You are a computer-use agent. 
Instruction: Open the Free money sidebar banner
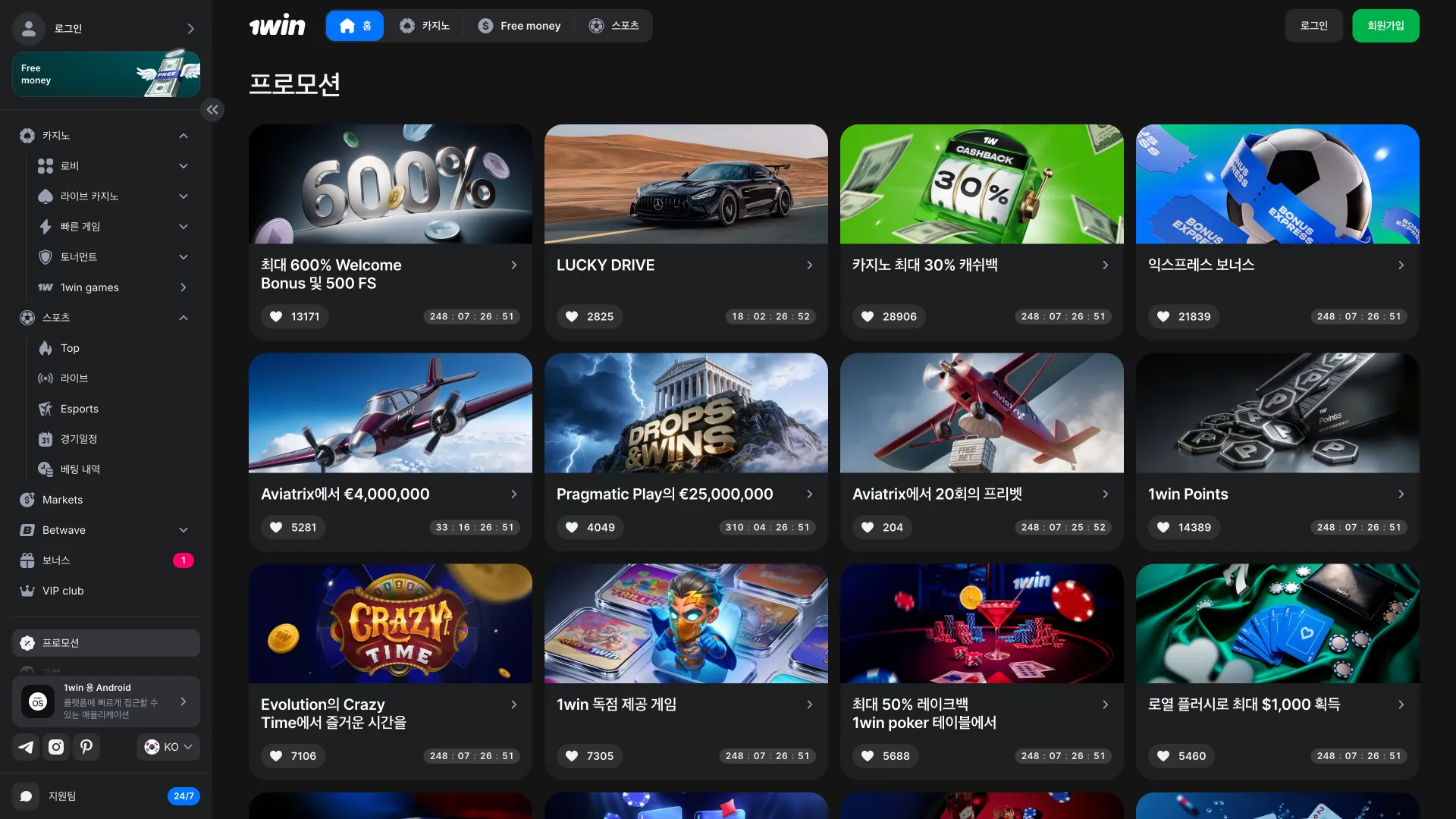[x=106, y=74]
